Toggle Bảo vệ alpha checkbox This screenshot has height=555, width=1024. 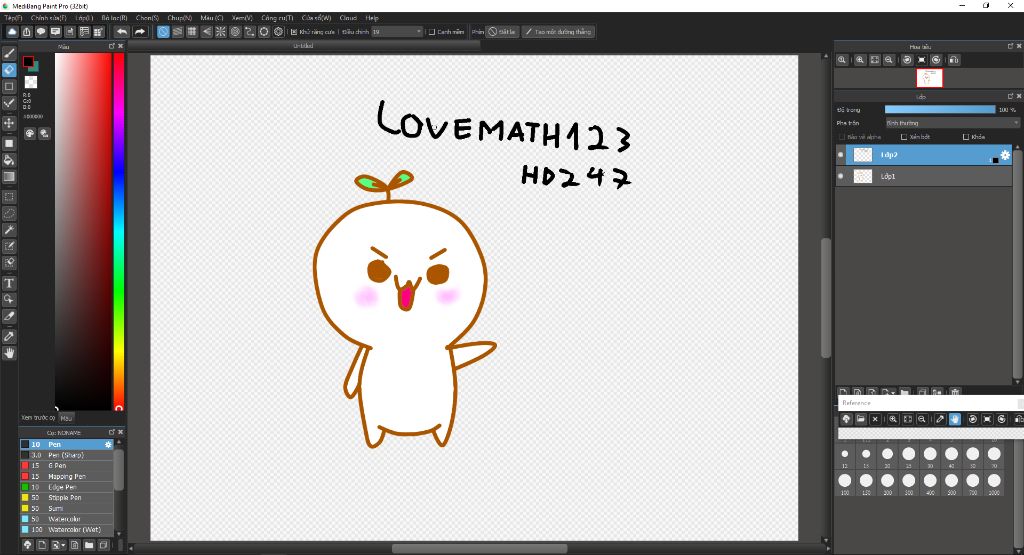tap(842, 137)
